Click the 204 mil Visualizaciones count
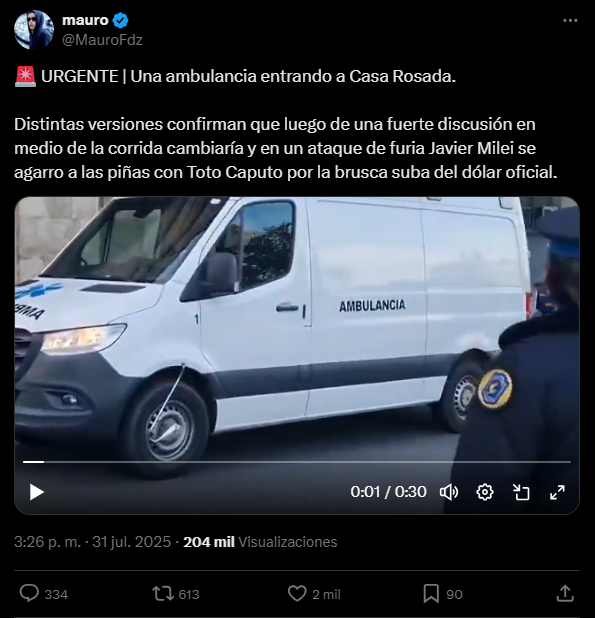The height and width of the screenshot is (618, 595). point(260,542)
